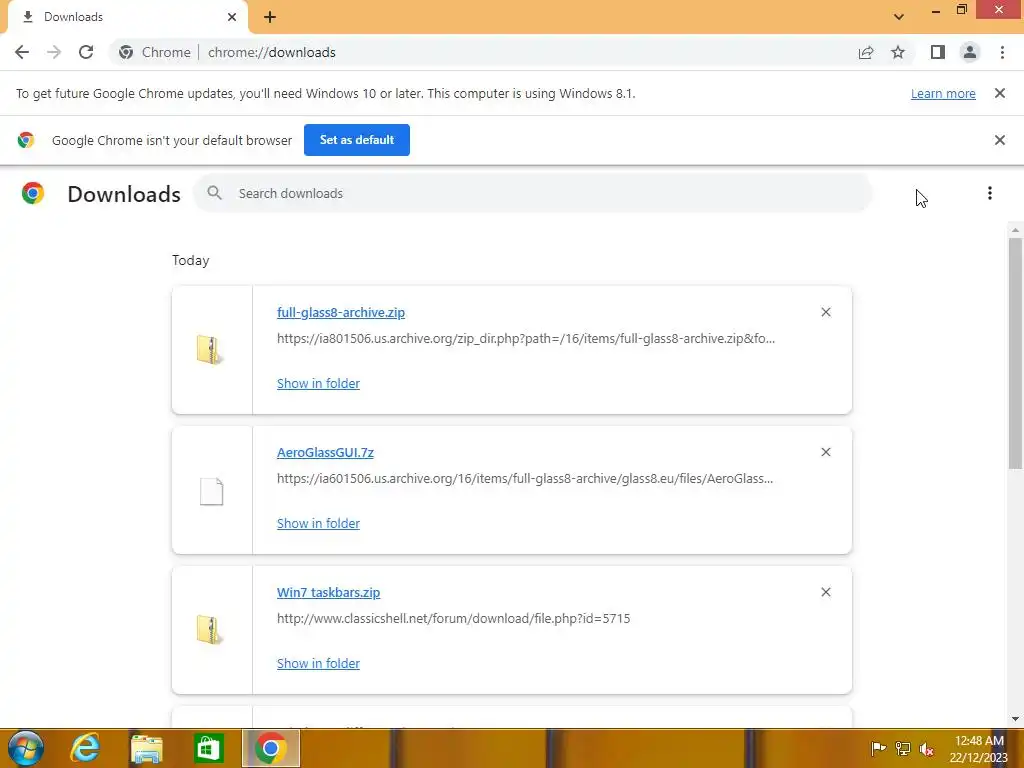Open a new tab with plus button

point(270,17)
